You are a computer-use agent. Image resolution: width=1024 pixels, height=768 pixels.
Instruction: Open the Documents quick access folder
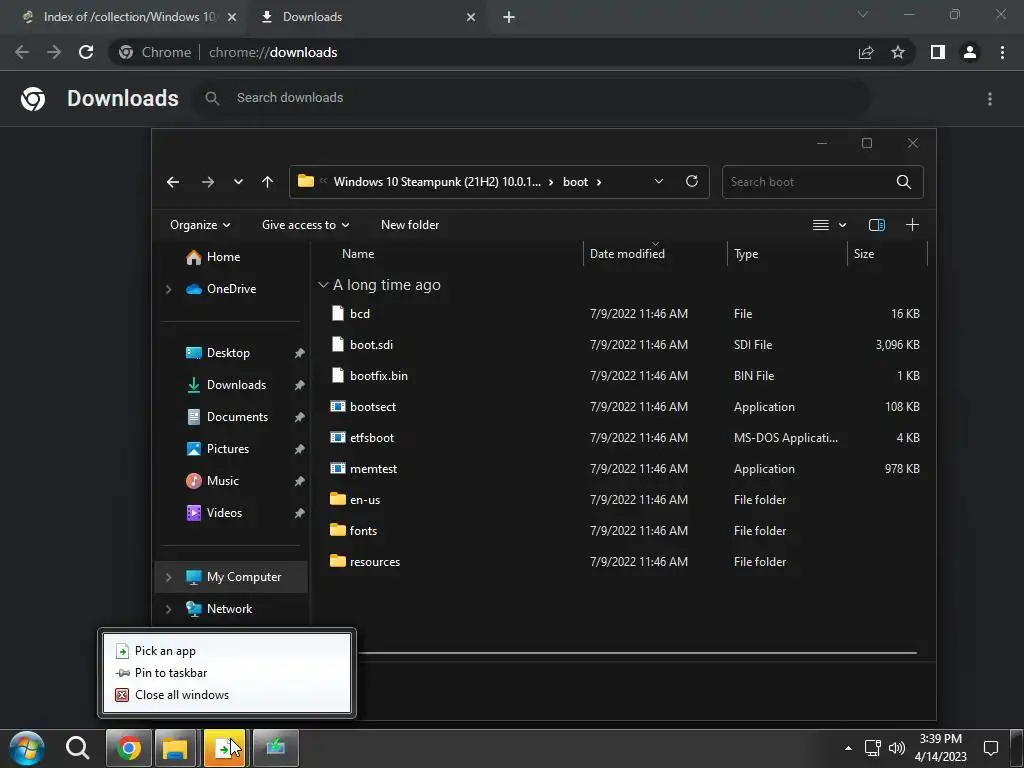tap(237, 417)
